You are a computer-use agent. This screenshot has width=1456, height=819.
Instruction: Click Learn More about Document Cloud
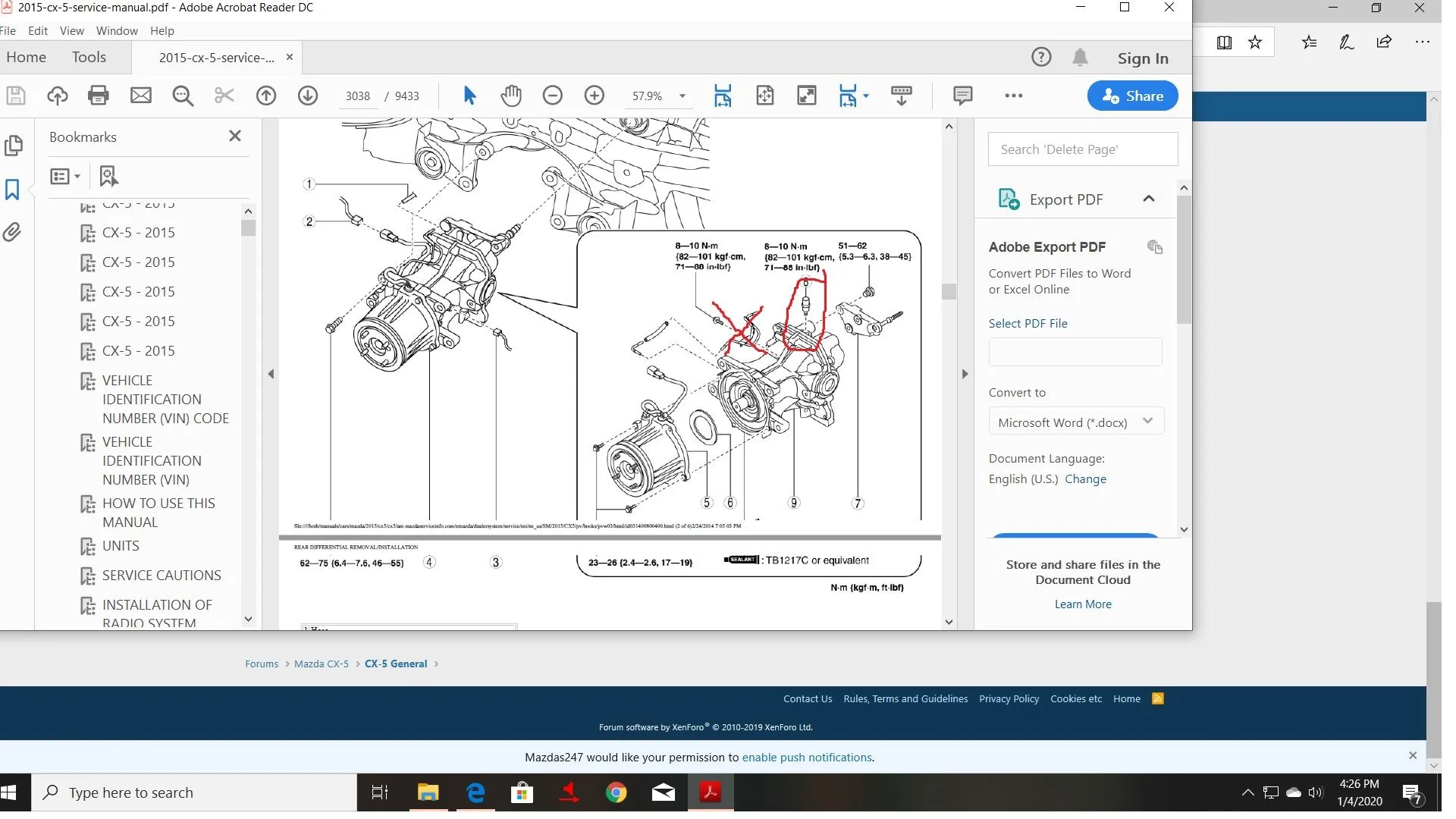coord(1083,604)
